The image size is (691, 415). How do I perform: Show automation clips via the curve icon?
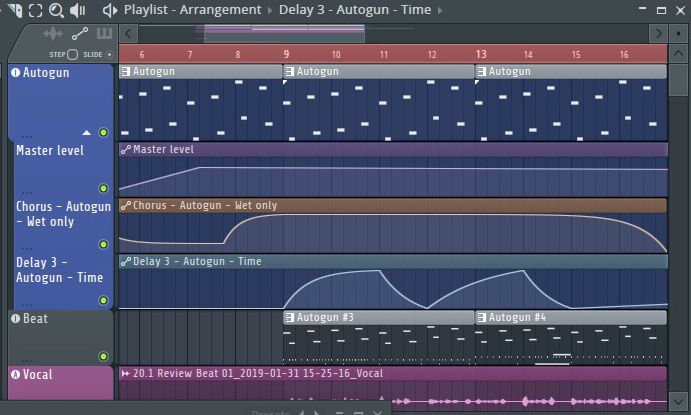[80, 34]
